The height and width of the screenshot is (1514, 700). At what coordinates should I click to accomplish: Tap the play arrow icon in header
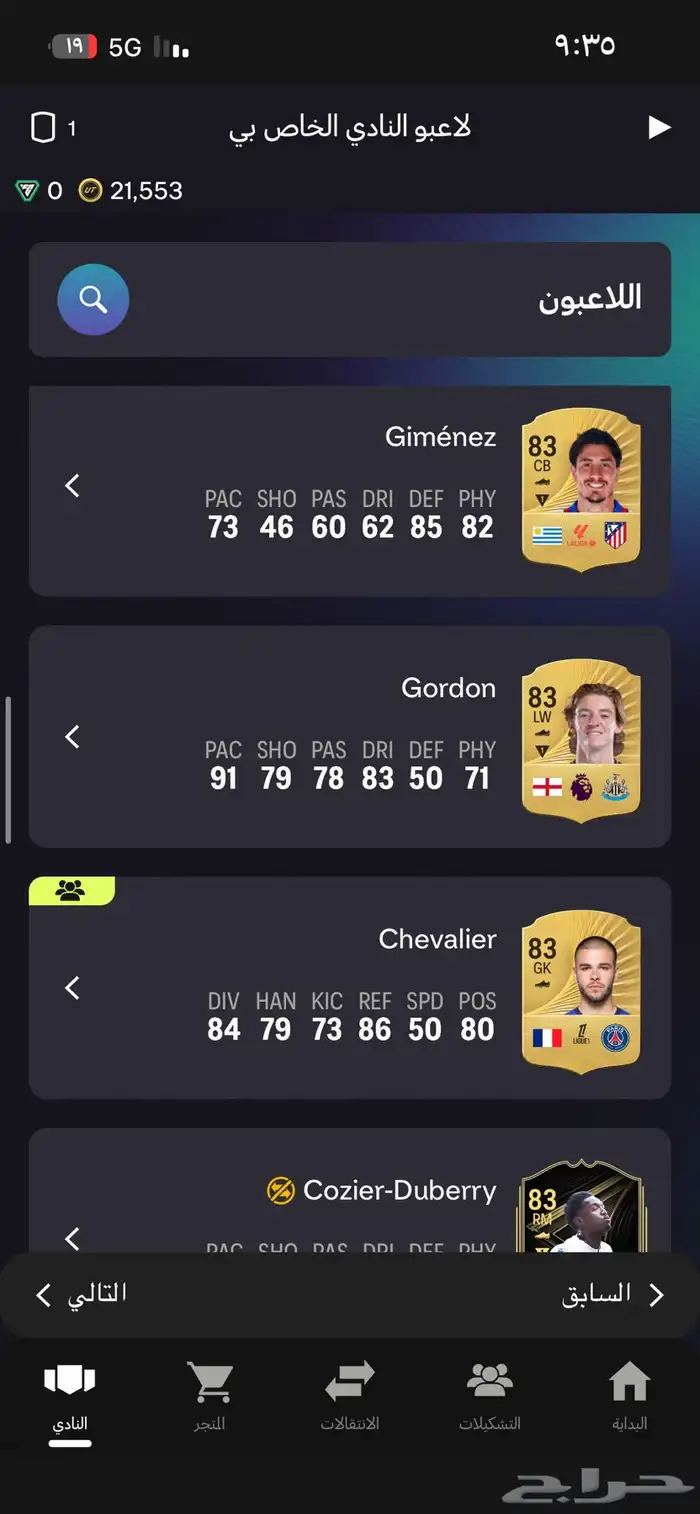pos(659,127)
